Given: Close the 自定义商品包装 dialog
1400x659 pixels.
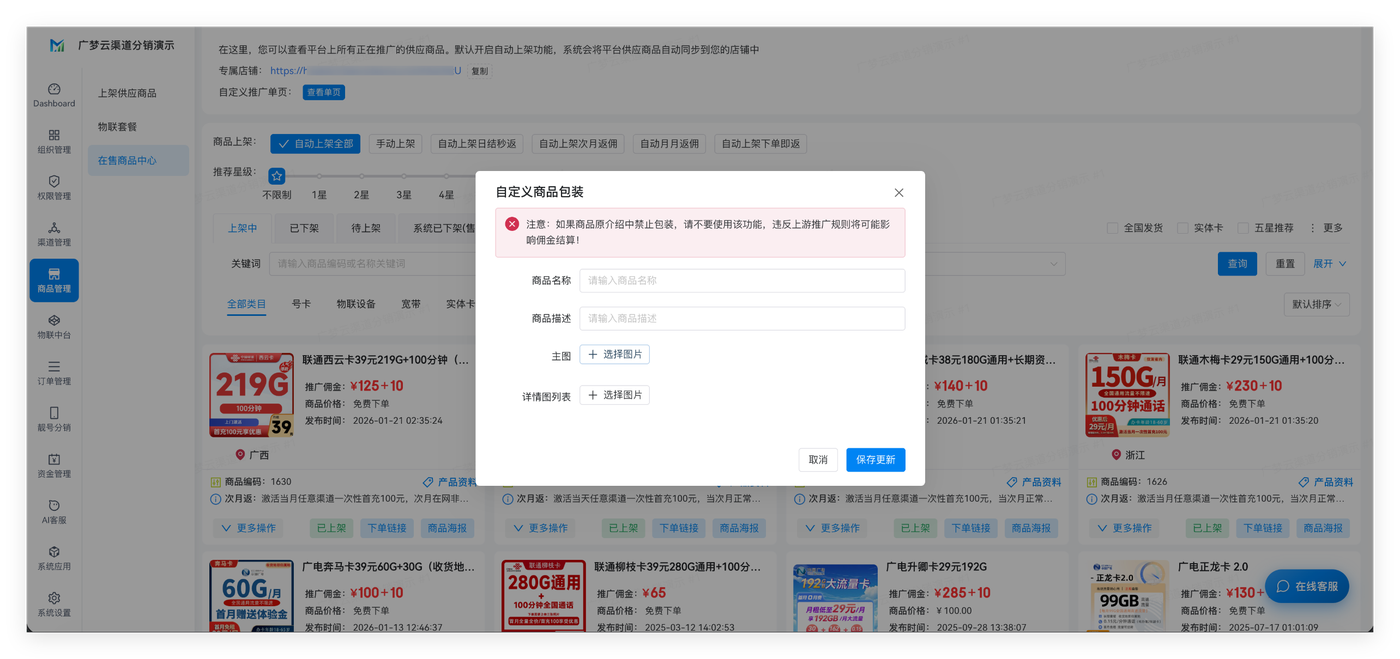Looking at the screenshot, I should click(899, 193).
